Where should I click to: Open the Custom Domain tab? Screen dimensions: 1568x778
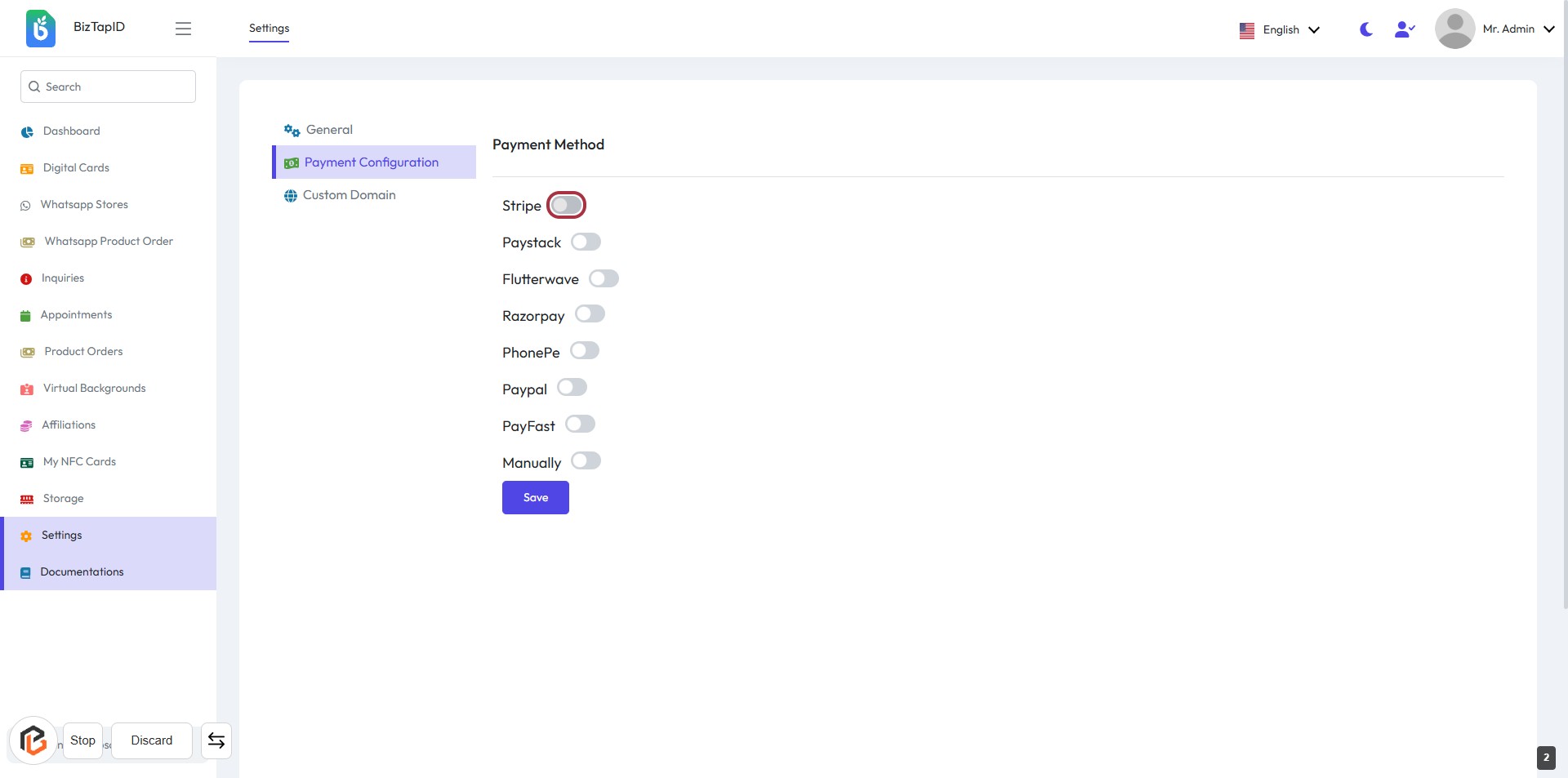click(349, 195)
